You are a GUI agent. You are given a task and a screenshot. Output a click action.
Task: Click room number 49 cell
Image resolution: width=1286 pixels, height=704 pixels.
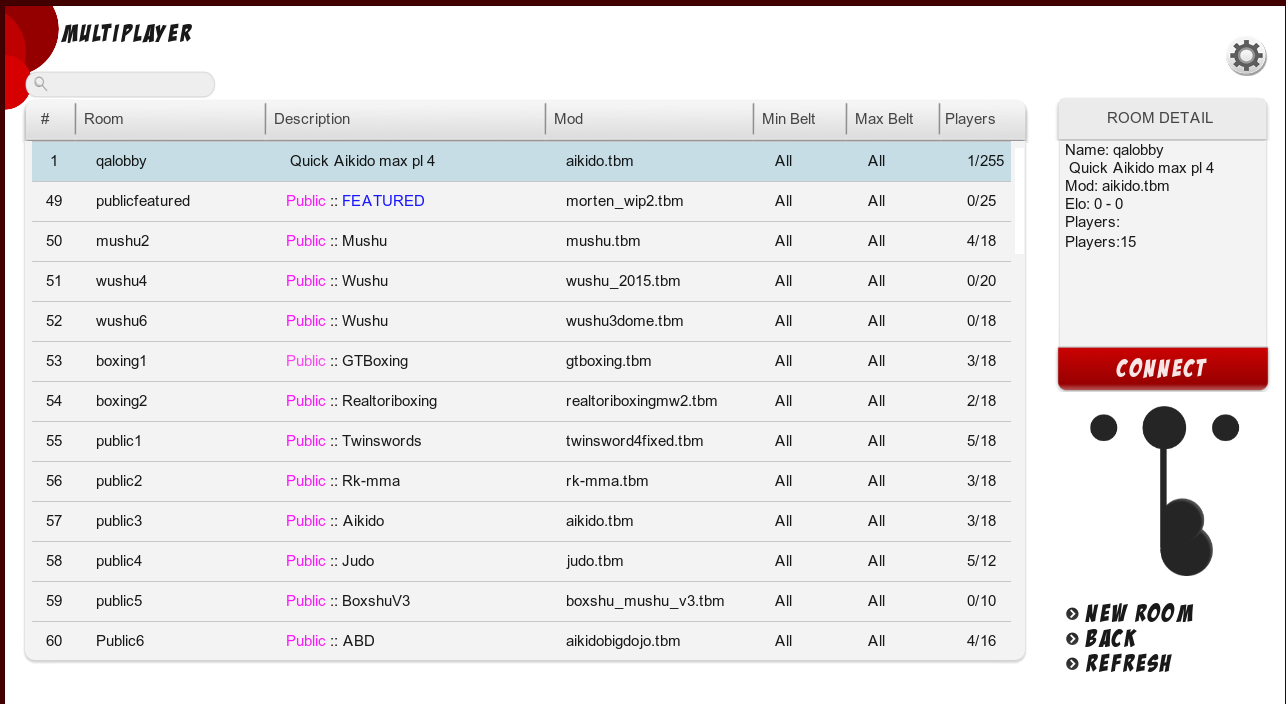(54, 201)
